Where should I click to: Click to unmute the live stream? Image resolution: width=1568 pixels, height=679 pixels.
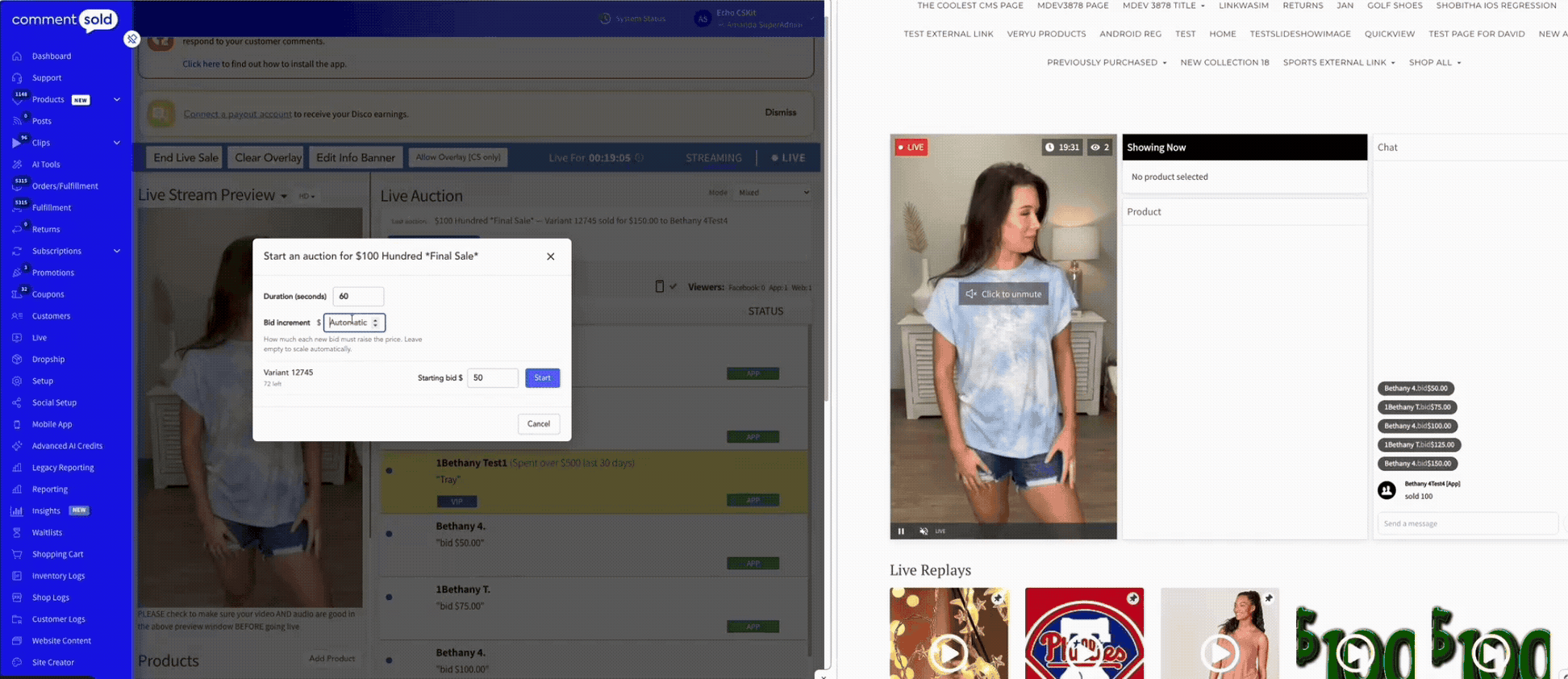(x=1003, y=294)
